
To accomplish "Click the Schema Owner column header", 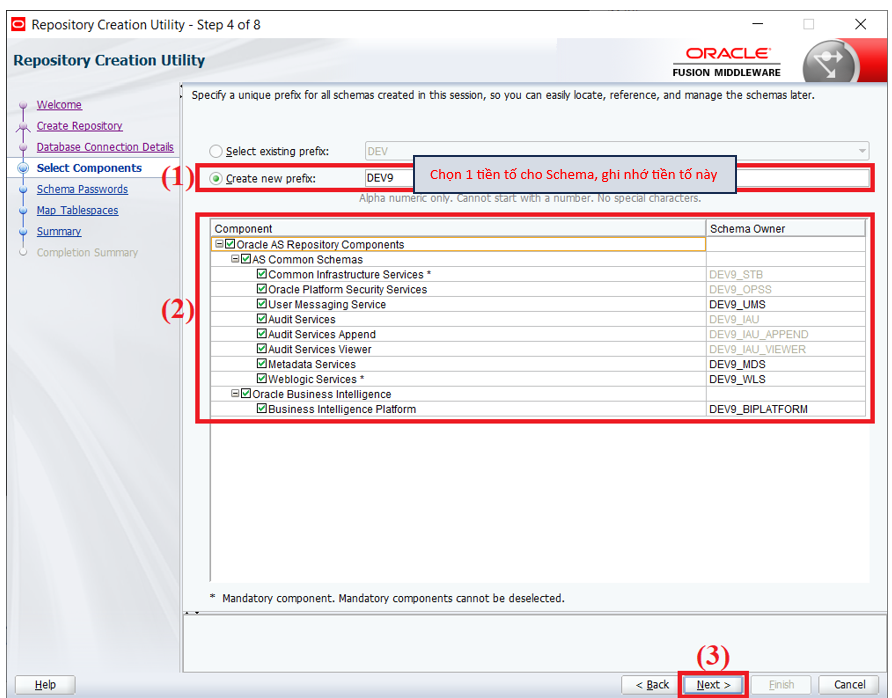I will tap(786, 228).
